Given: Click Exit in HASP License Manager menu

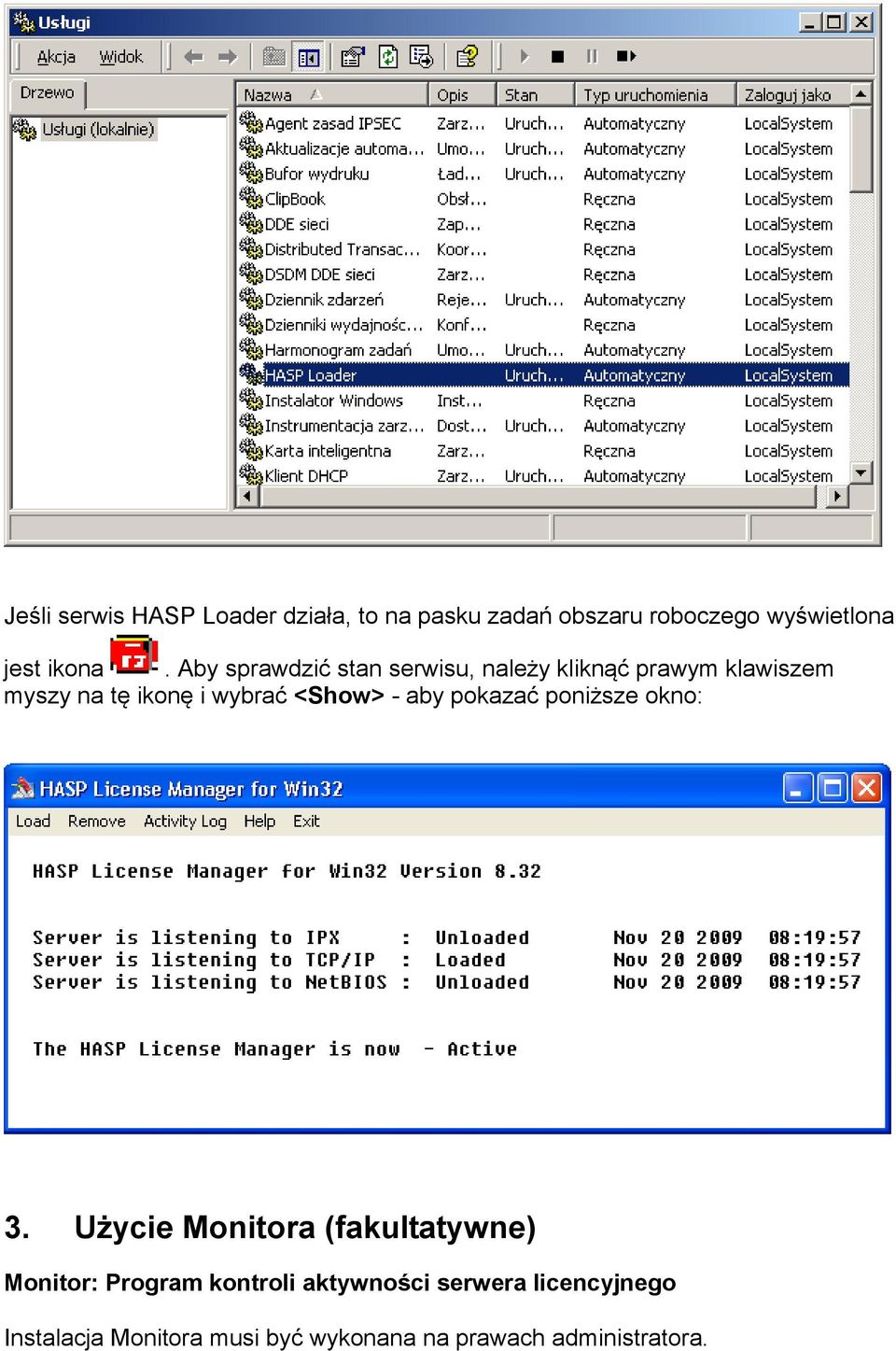Looking at the screenshot, I should [x=306, y=821].
